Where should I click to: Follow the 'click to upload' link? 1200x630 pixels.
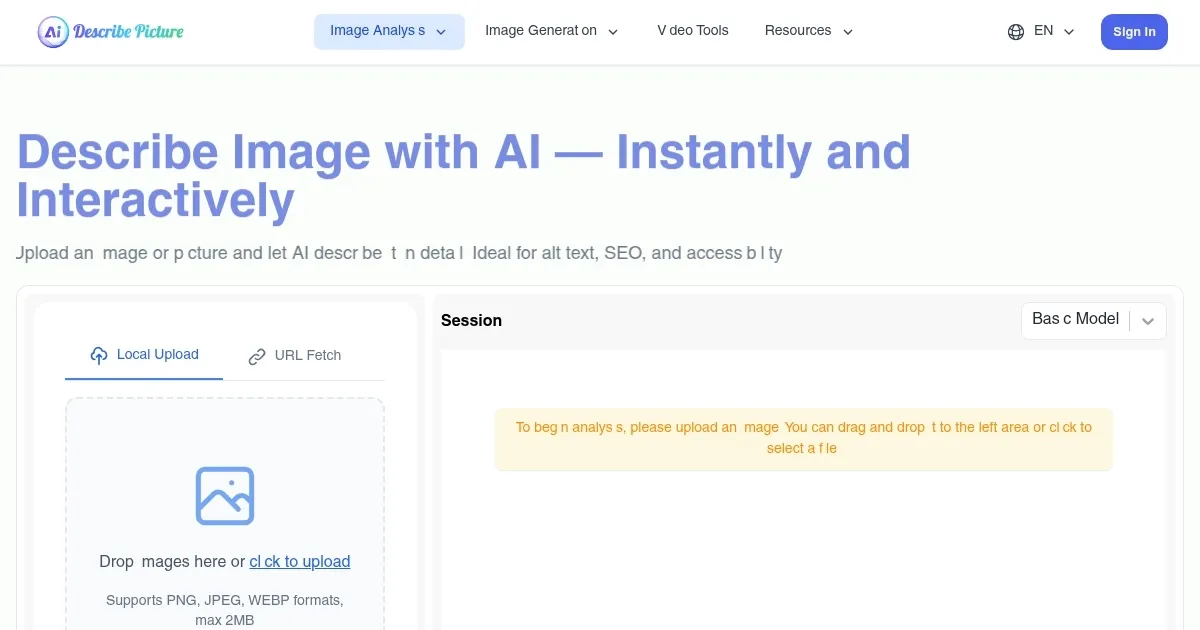pos(300,562)
